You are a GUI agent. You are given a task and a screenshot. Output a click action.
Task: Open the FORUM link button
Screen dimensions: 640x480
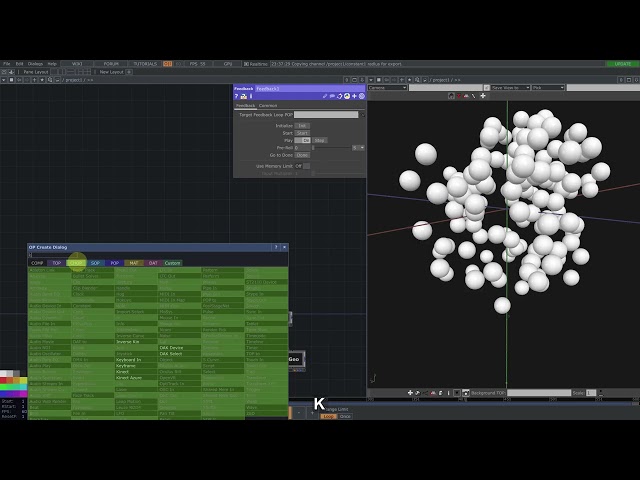click(111, 64)
